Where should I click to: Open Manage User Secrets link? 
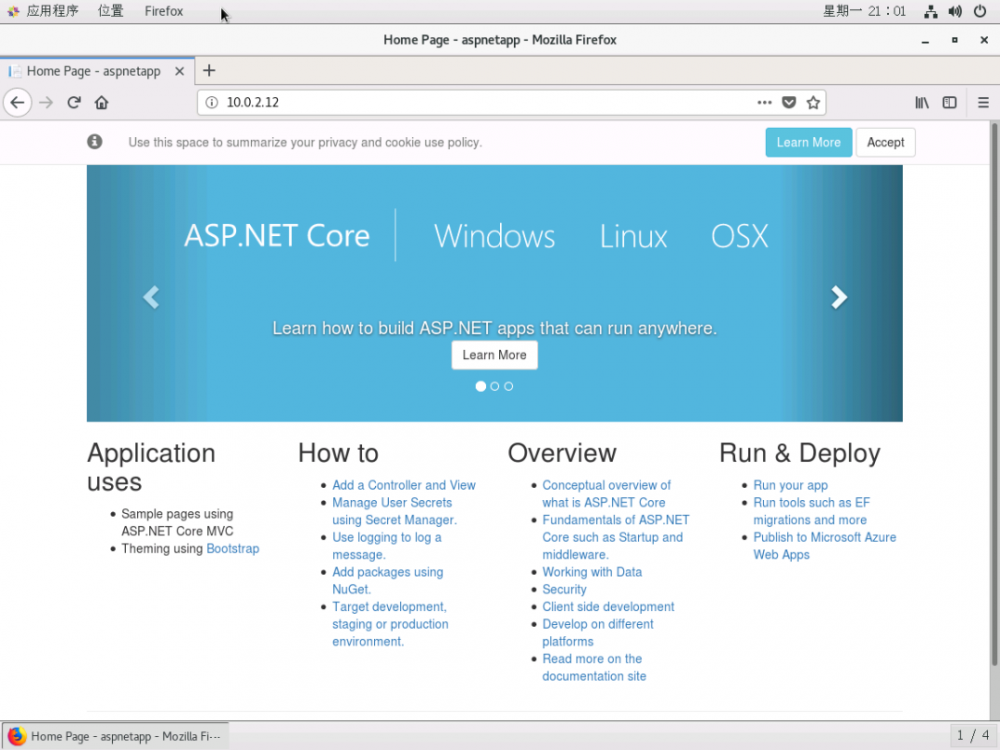point(394,511)
